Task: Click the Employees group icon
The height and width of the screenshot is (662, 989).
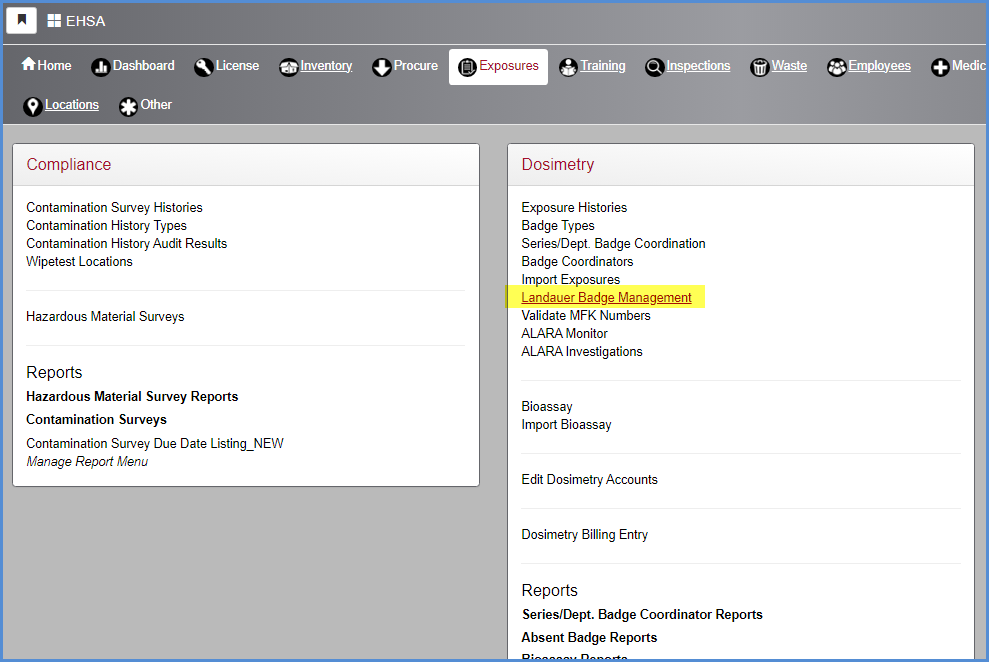Action: pyautogui.click(x=837, y=67)
